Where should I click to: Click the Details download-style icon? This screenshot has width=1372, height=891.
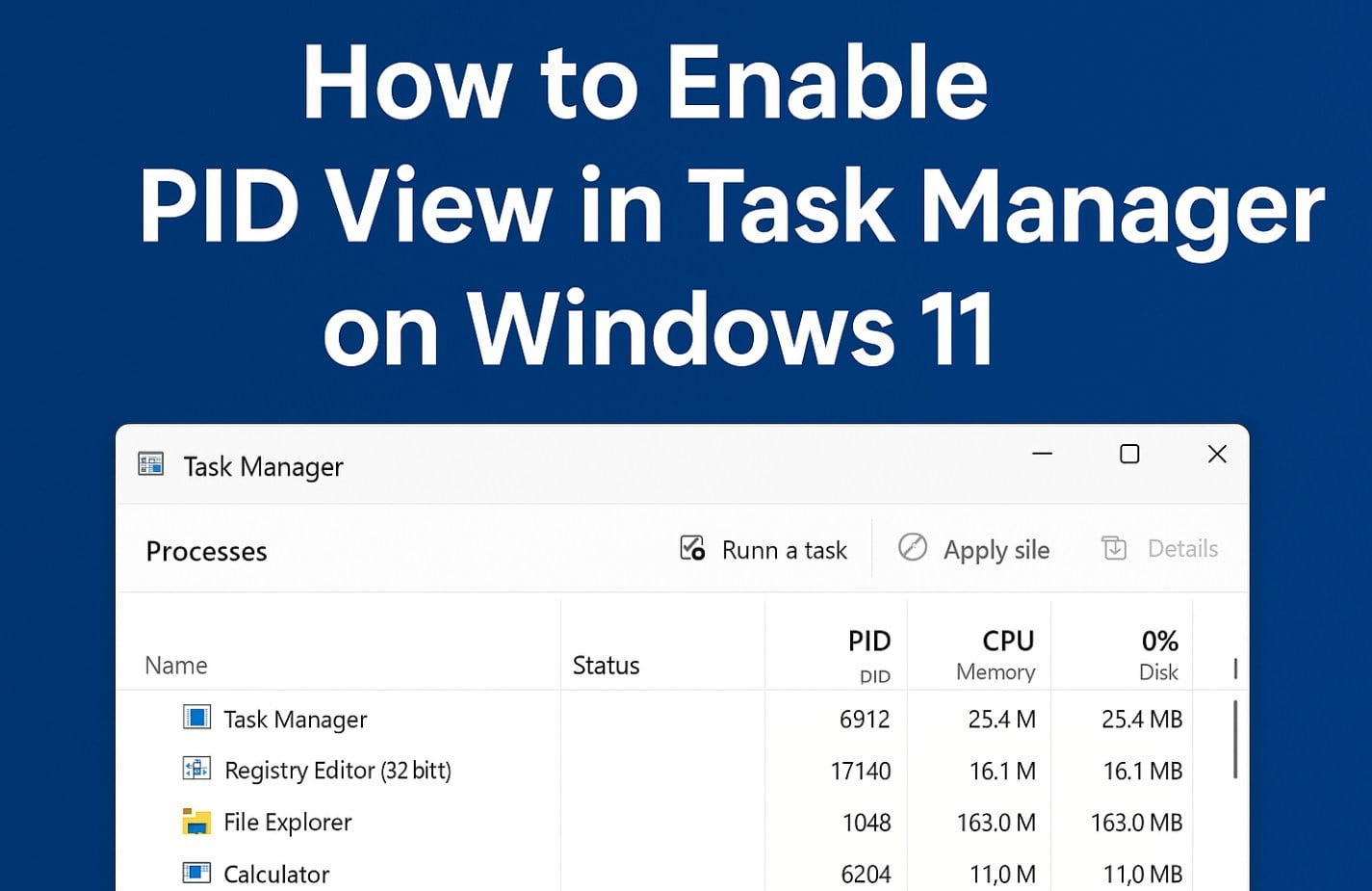pos(1115,548)
